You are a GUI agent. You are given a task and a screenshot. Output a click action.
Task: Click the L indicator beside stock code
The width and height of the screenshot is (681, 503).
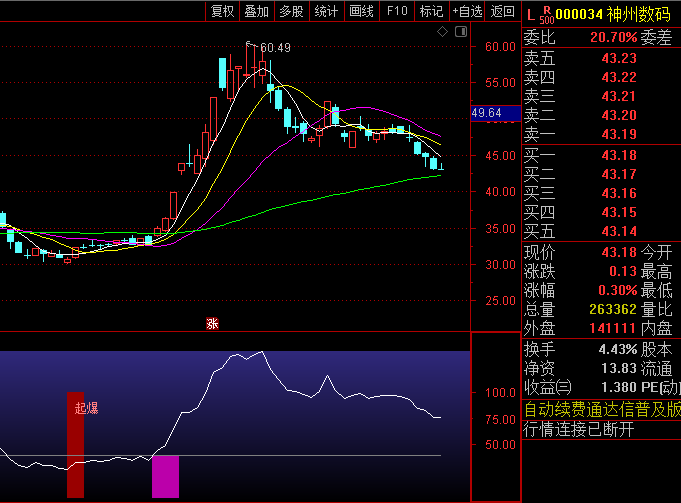point(531,16)
